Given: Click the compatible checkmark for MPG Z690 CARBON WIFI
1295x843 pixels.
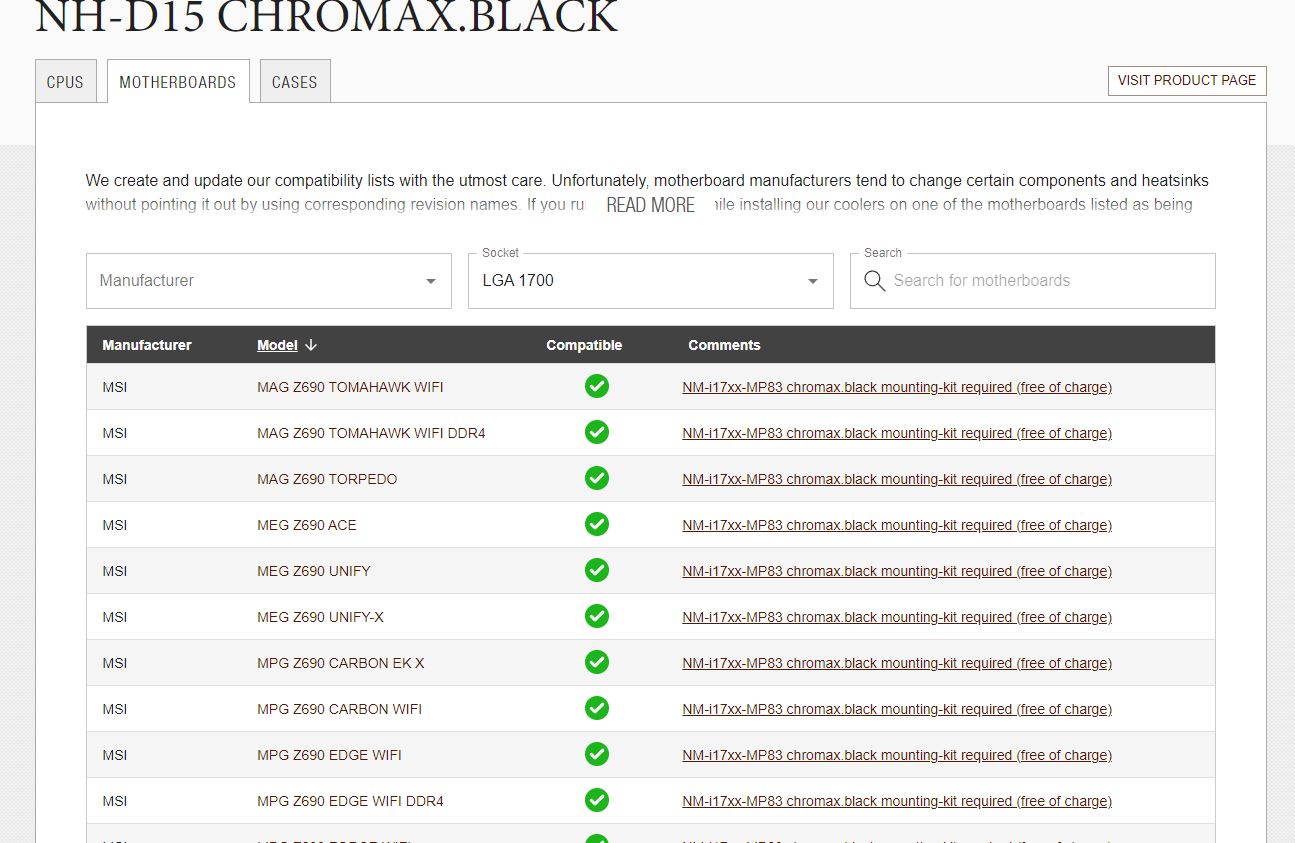Looking at the screenshot, I should click(597, 708).
